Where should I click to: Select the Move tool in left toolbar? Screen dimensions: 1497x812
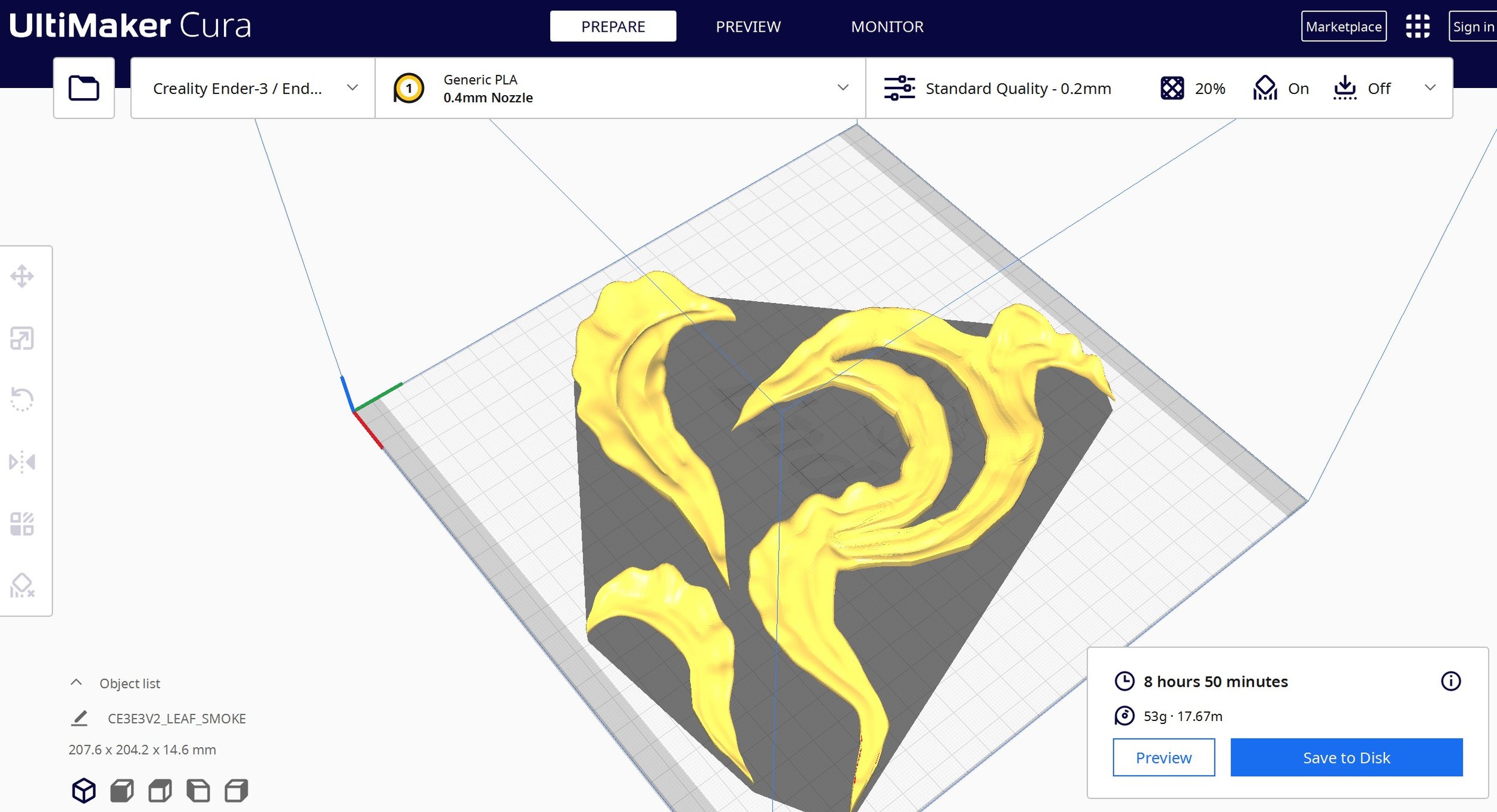tap(22, 277)
